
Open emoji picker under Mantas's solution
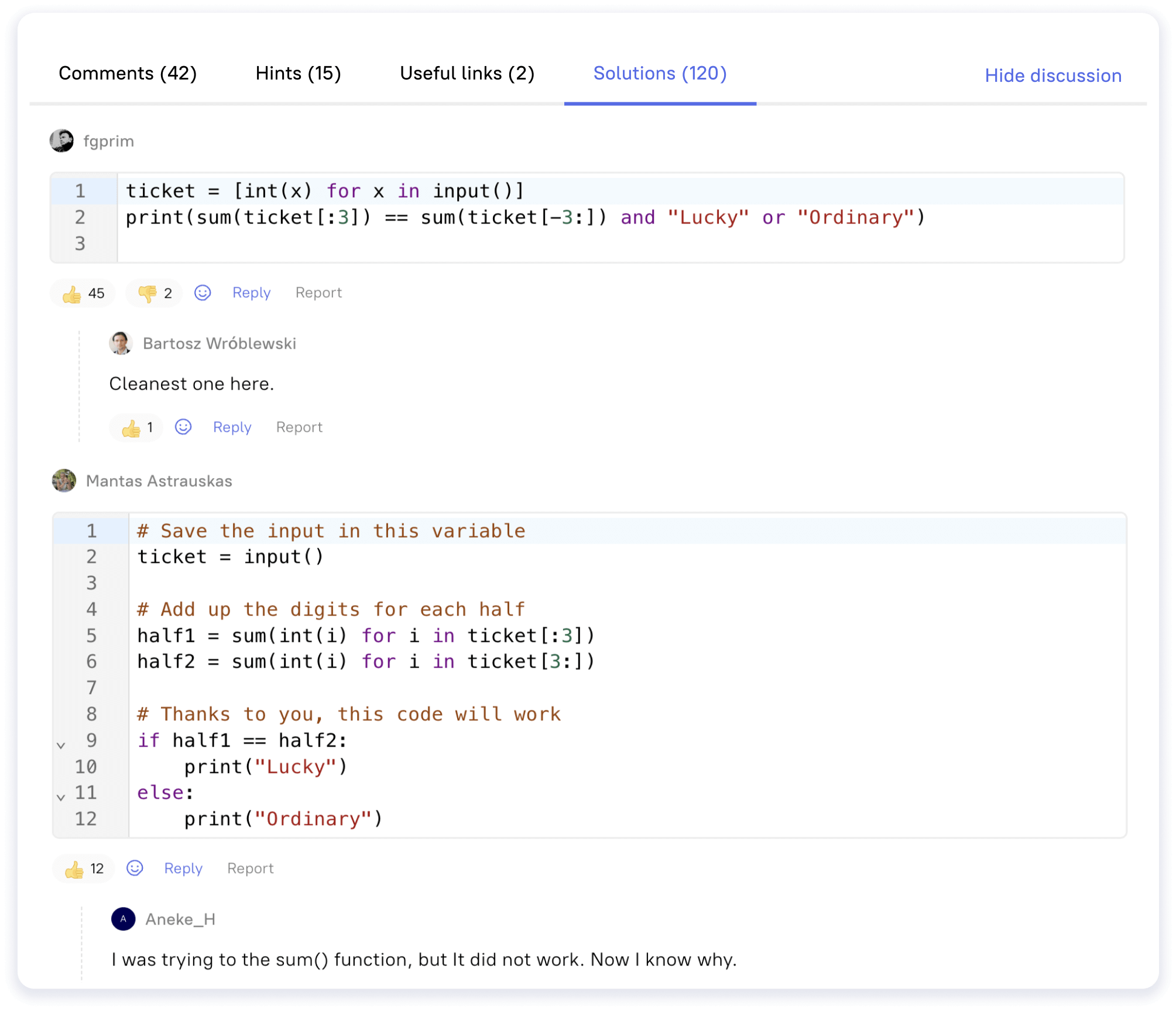135,868
